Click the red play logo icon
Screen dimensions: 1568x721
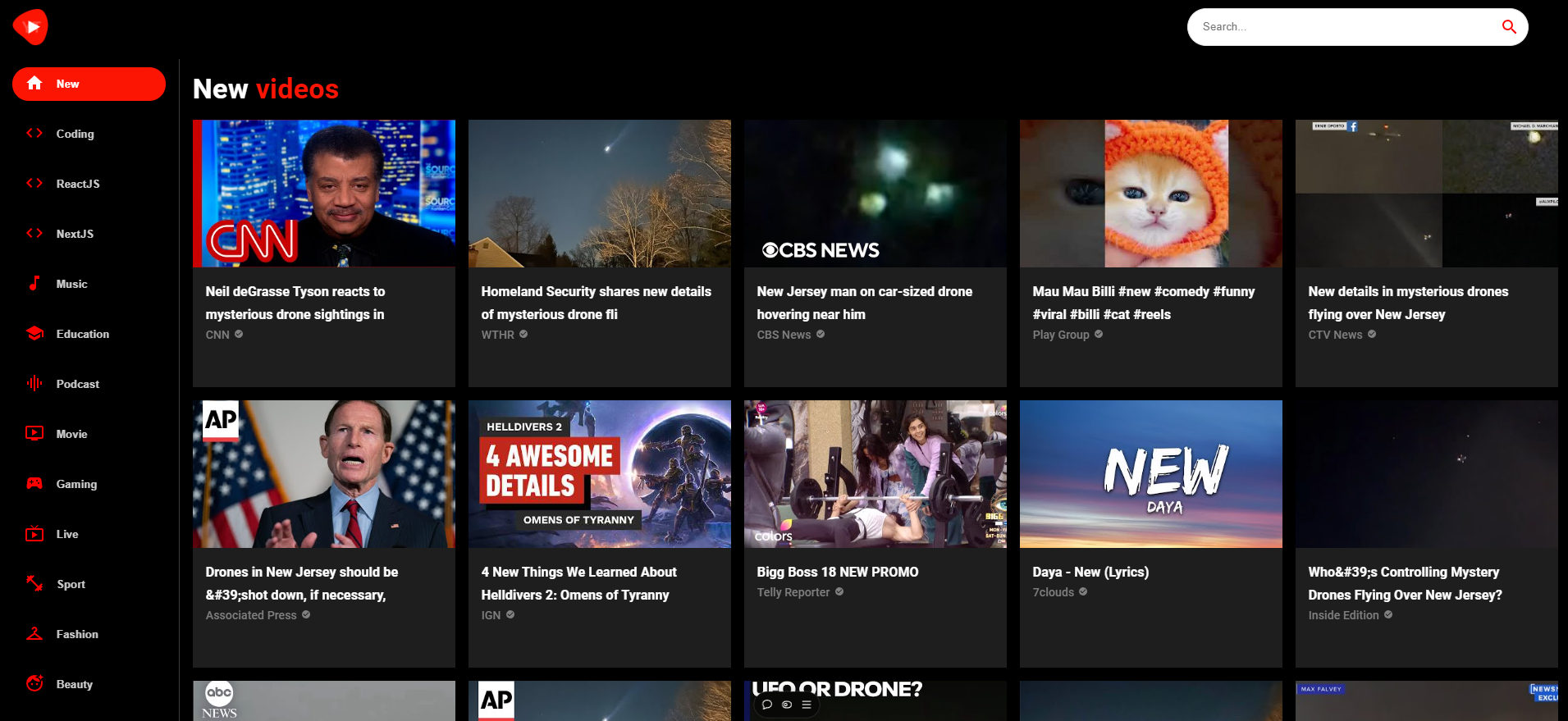click(30, 27)
